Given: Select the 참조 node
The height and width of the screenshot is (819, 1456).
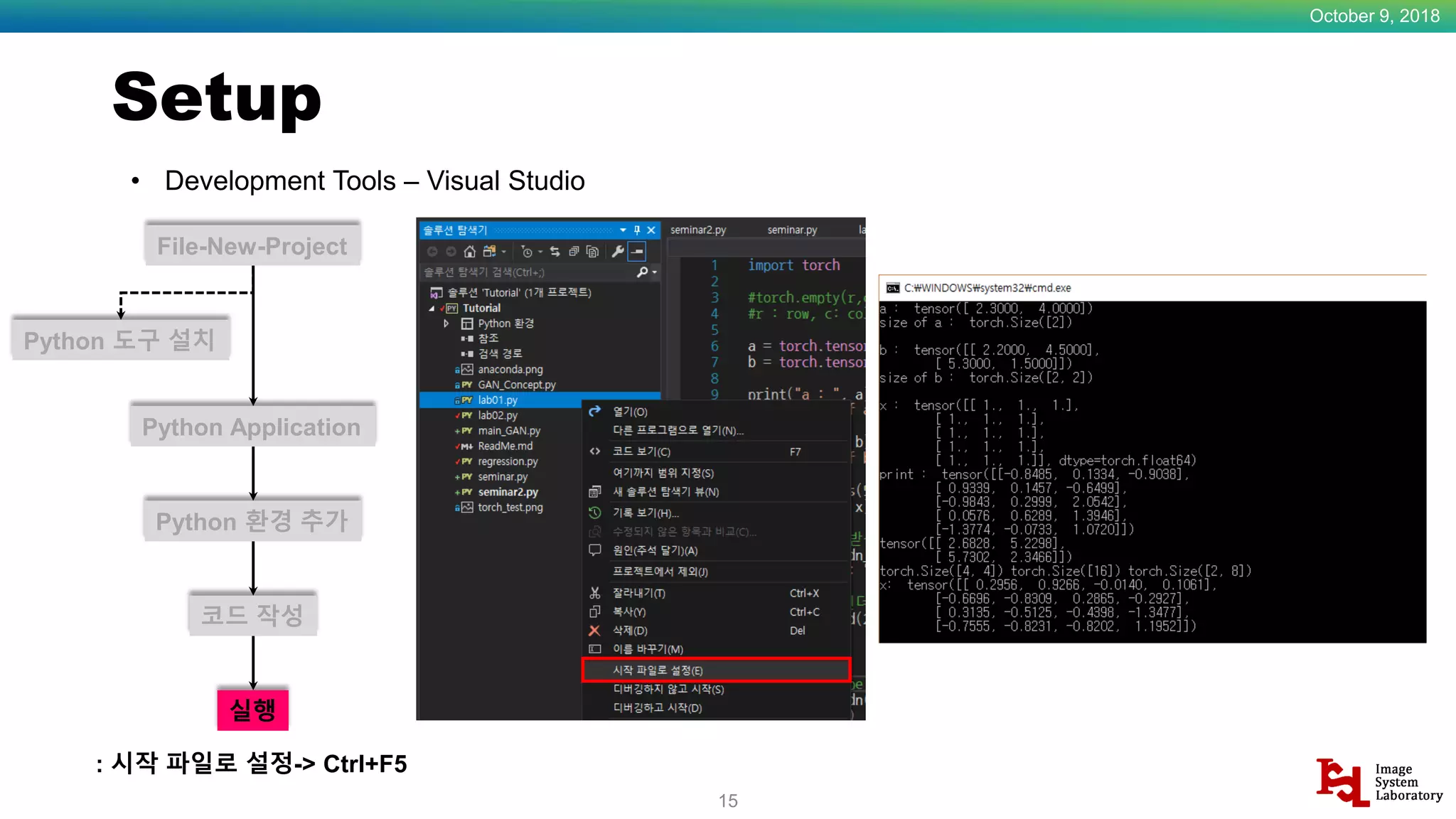Looking at the screenshot, I should [488, 338].
